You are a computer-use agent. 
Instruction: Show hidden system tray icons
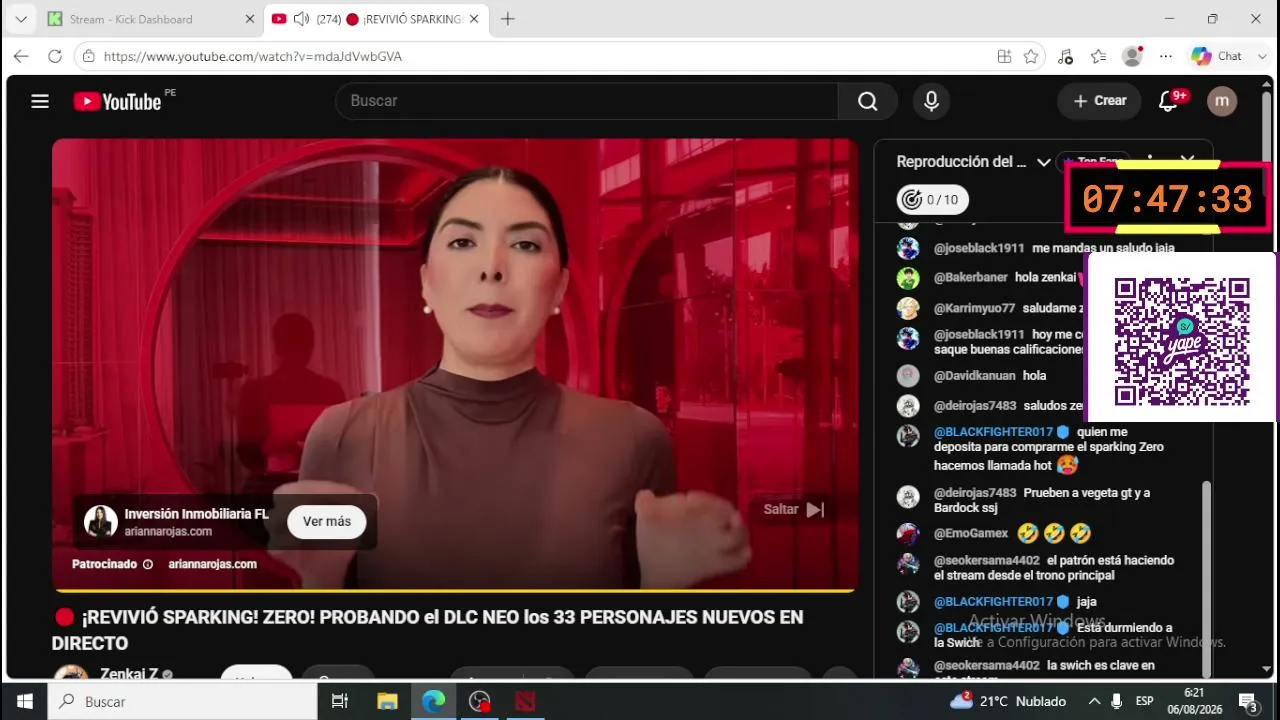click(x=1094, y=701)
